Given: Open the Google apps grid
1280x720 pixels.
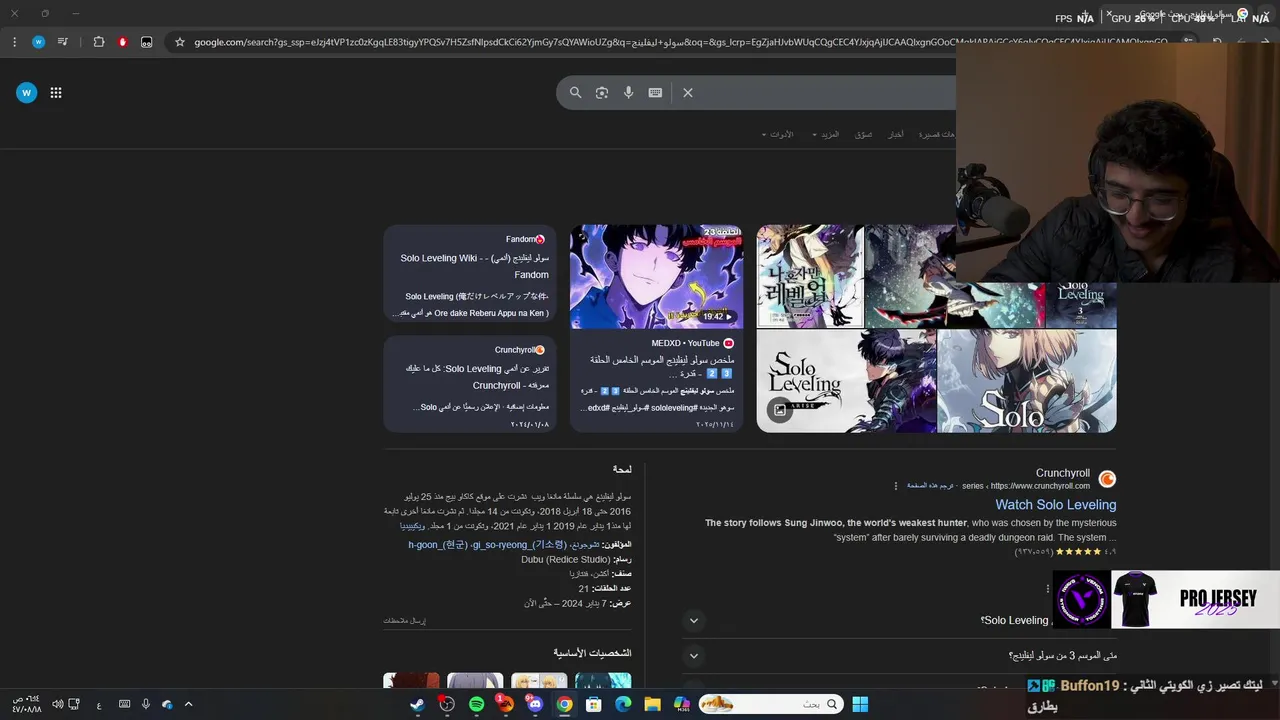Looking at the screenshot, I should (x=56, y=93).
